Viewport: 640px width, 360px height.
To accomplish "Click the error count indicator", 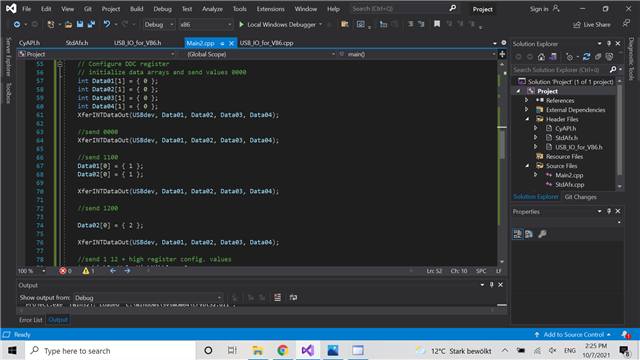I will [x=65, y=271].
